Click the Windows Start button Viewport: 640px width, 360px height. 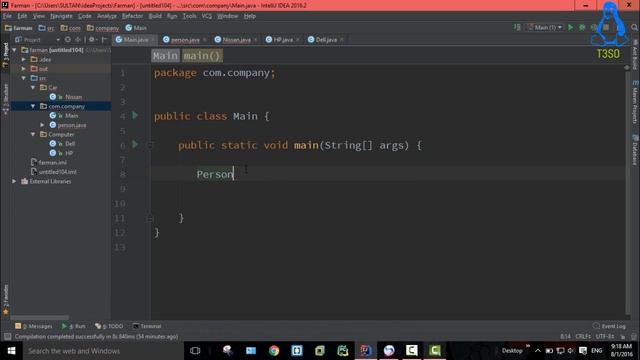[11, 351]
